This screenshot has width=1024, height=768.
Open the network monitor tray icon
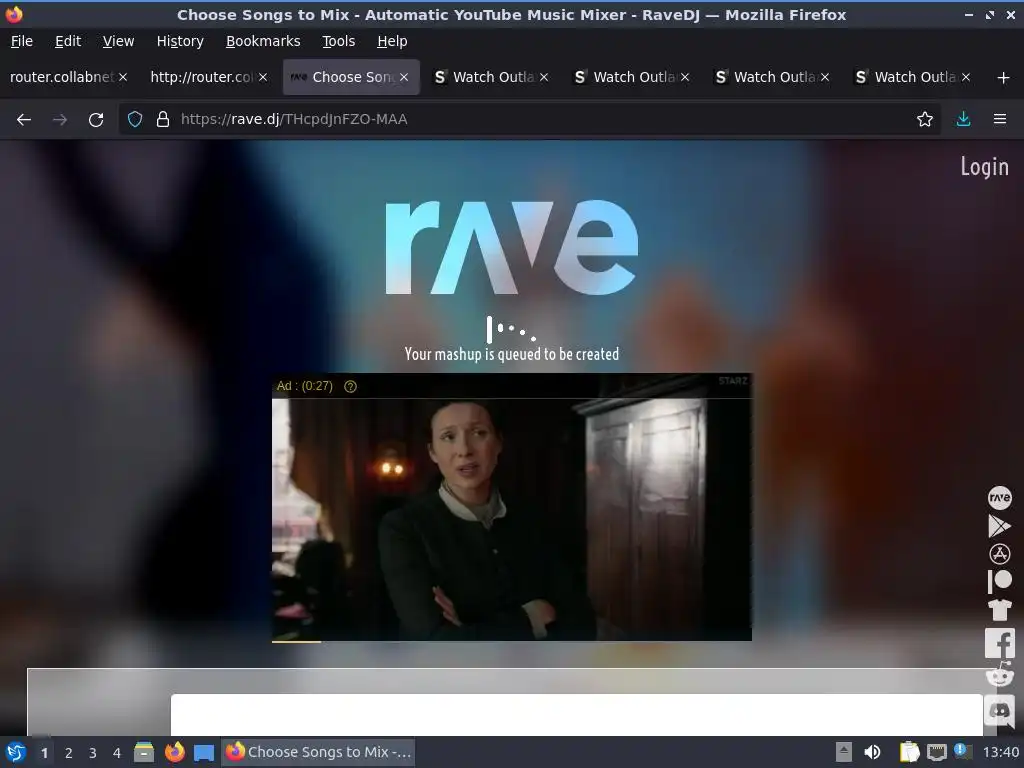coord(936,752)
